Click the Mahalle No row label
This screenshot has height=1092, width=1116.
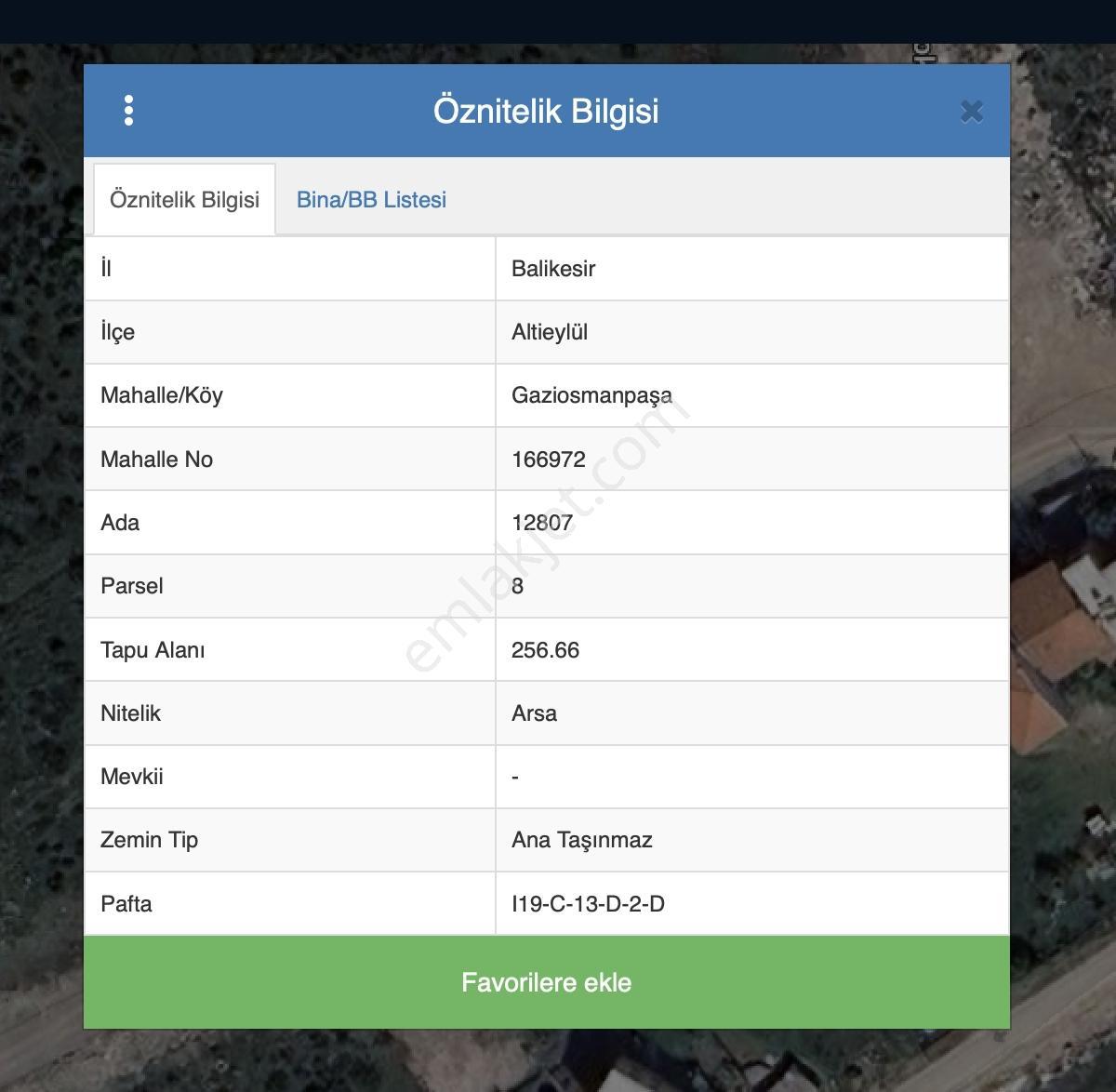[156, 459]
